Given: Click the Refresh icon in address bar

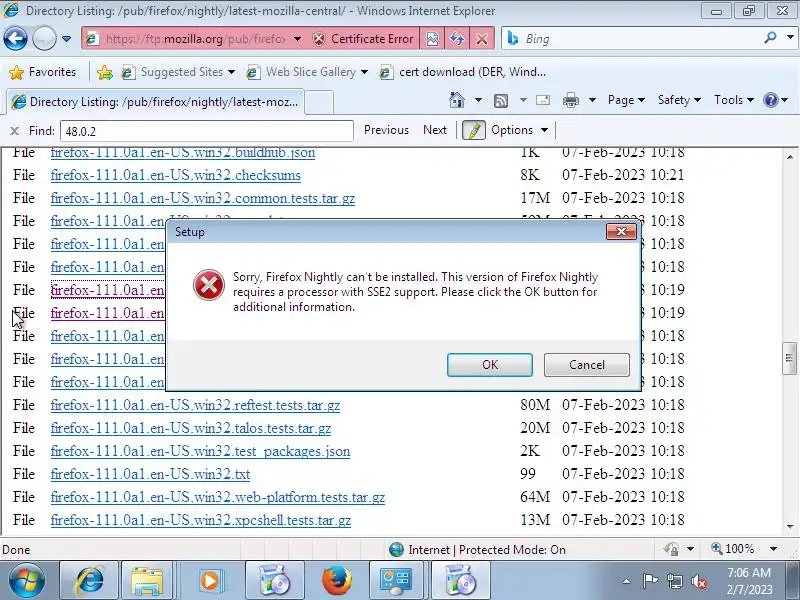Looking at the screenshot, I should pyautogui.click(x=457, y=39).
